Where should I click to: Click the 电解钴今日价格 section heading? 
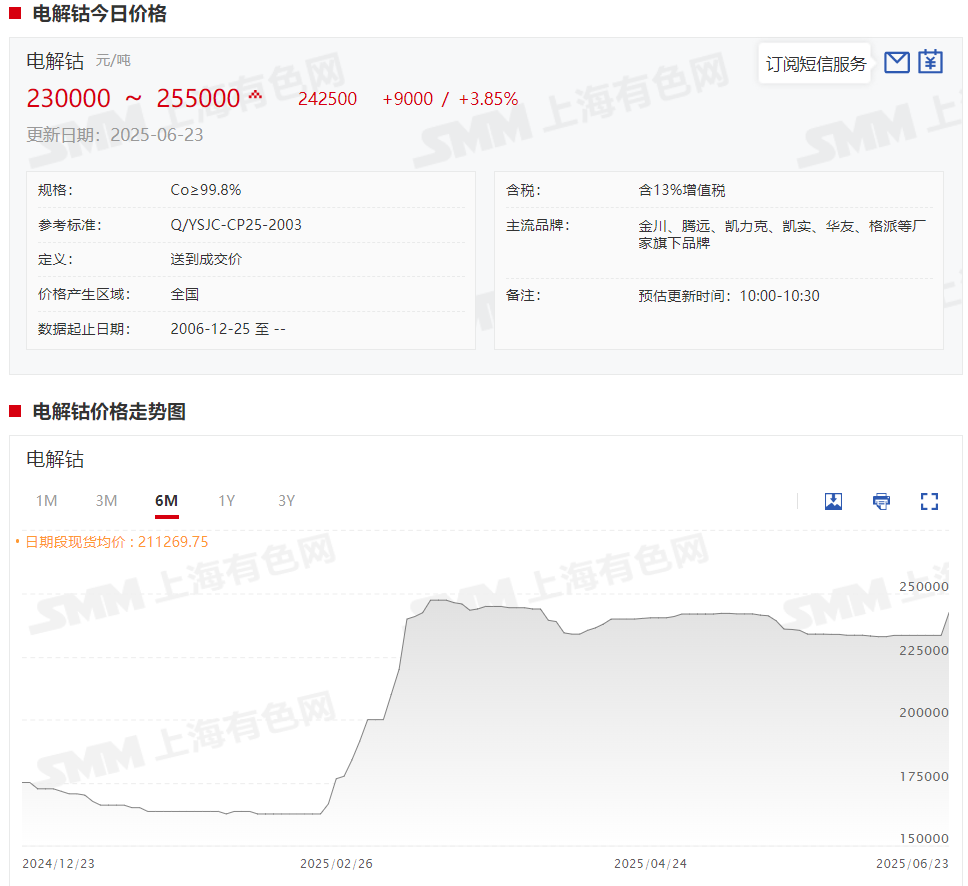coord(99,14)
